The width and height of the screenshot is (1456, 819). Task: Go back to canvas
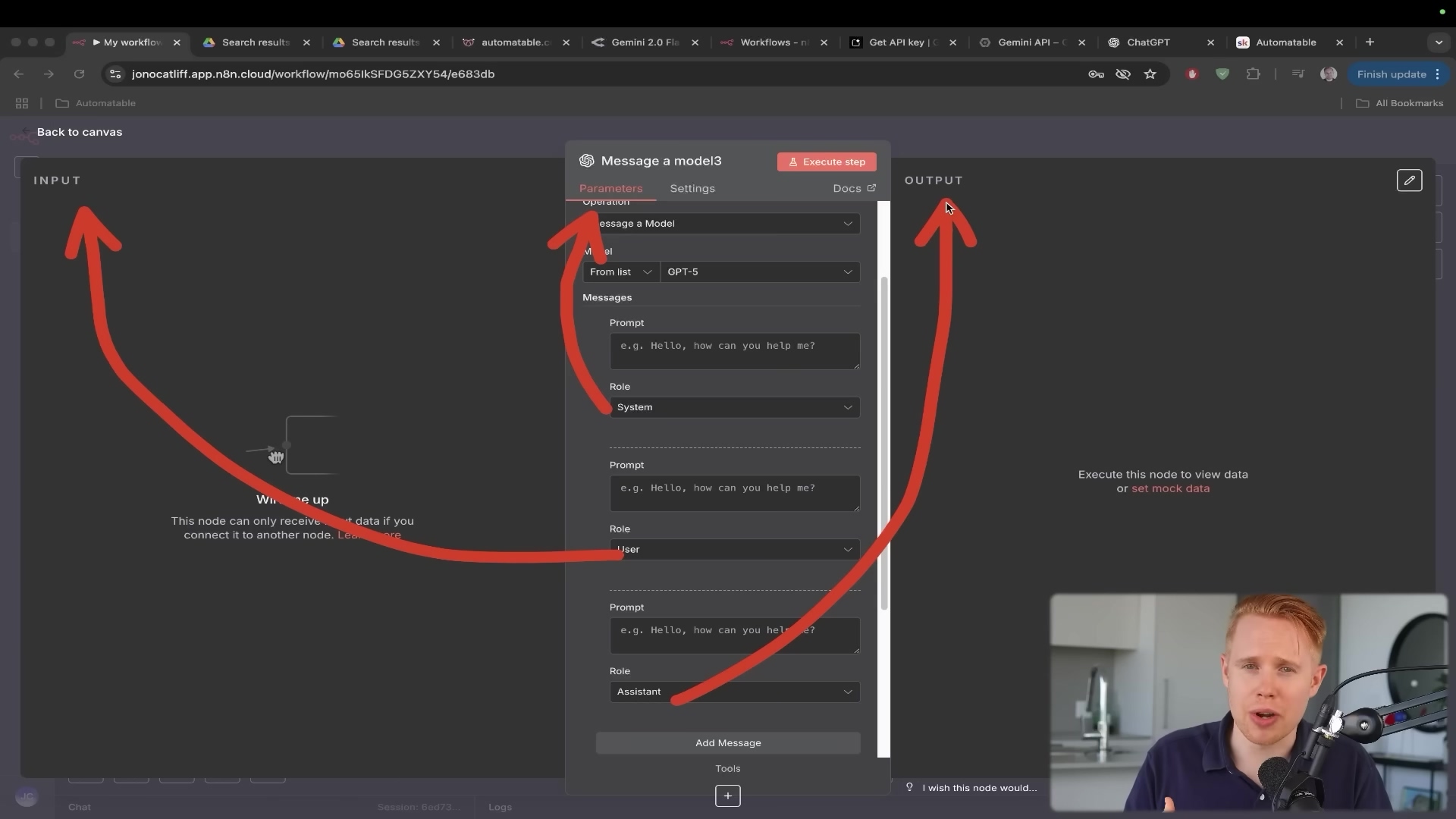[79, 132]
